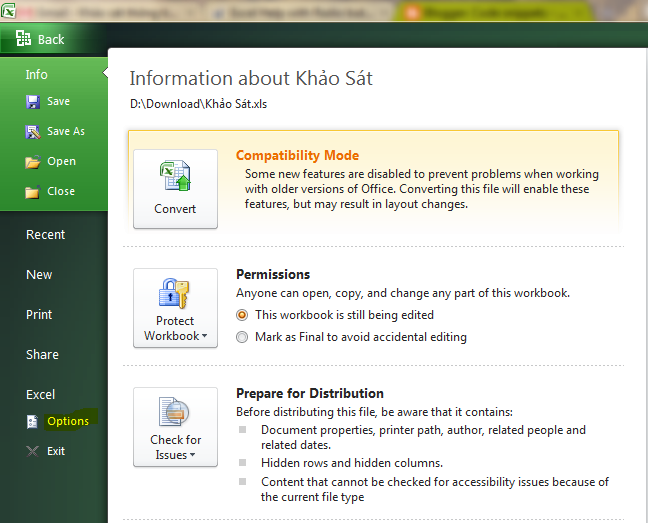The image size is (648, 523).
Task: Click the 'Prepare for Distribution' heading
Action: pos(310,394)
